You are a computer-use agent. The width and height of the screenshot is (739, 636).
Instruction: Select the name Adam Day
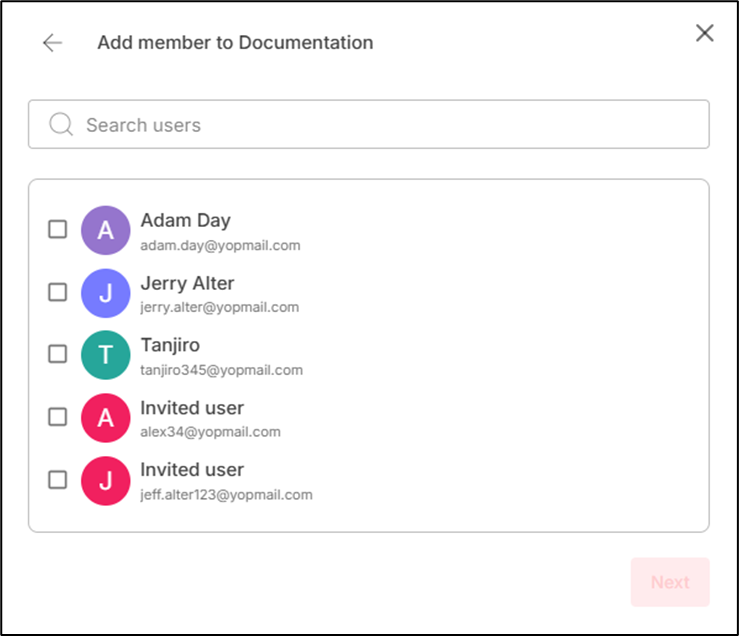tap(186, 220)
